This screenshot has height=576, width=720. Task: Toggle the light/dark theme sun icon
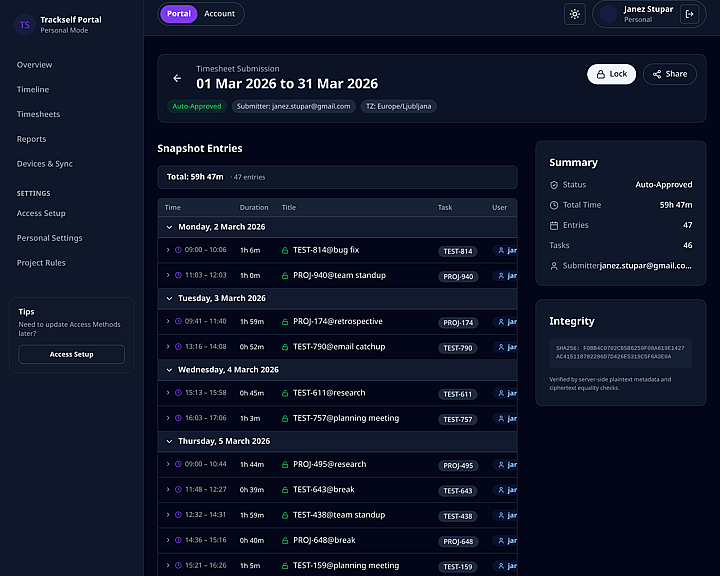pyautogui.click(x=574, y=14)
